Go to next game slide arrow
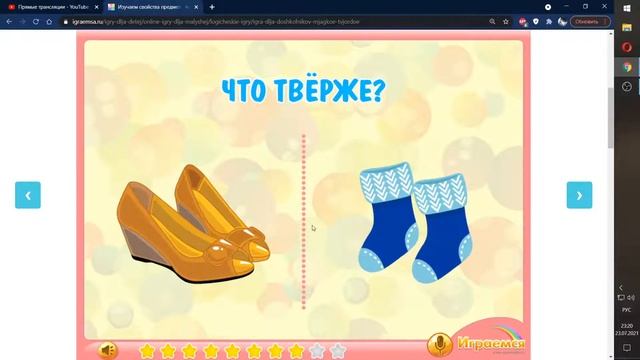 [x=579, y=195]
